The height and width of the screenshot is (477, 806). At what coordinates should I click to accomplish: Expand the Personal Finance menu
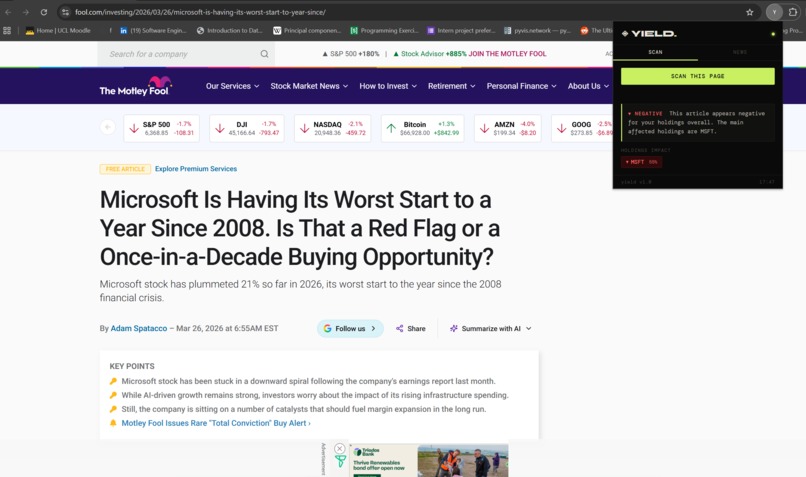tap(521, 86)
